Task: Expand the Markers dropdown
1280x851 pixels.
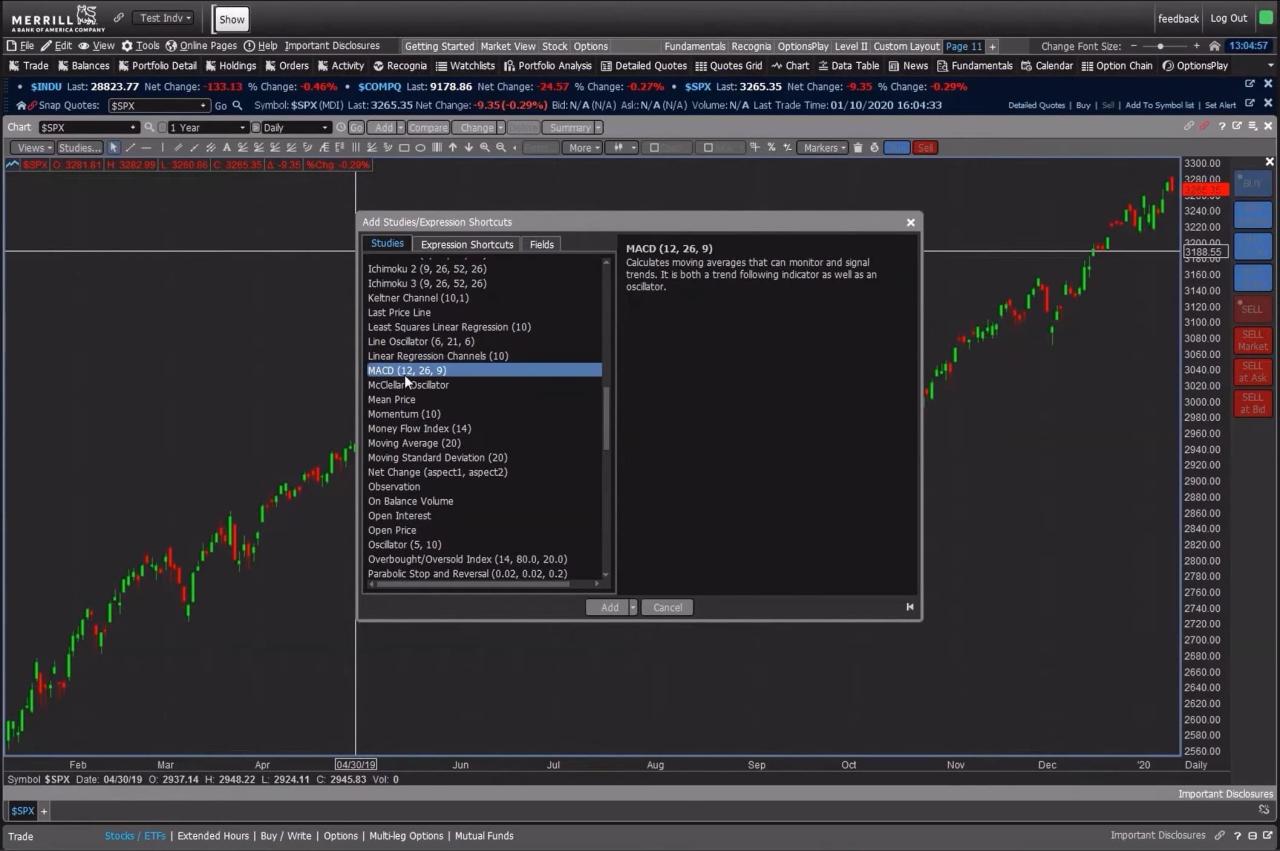Action: click(822, 147)
